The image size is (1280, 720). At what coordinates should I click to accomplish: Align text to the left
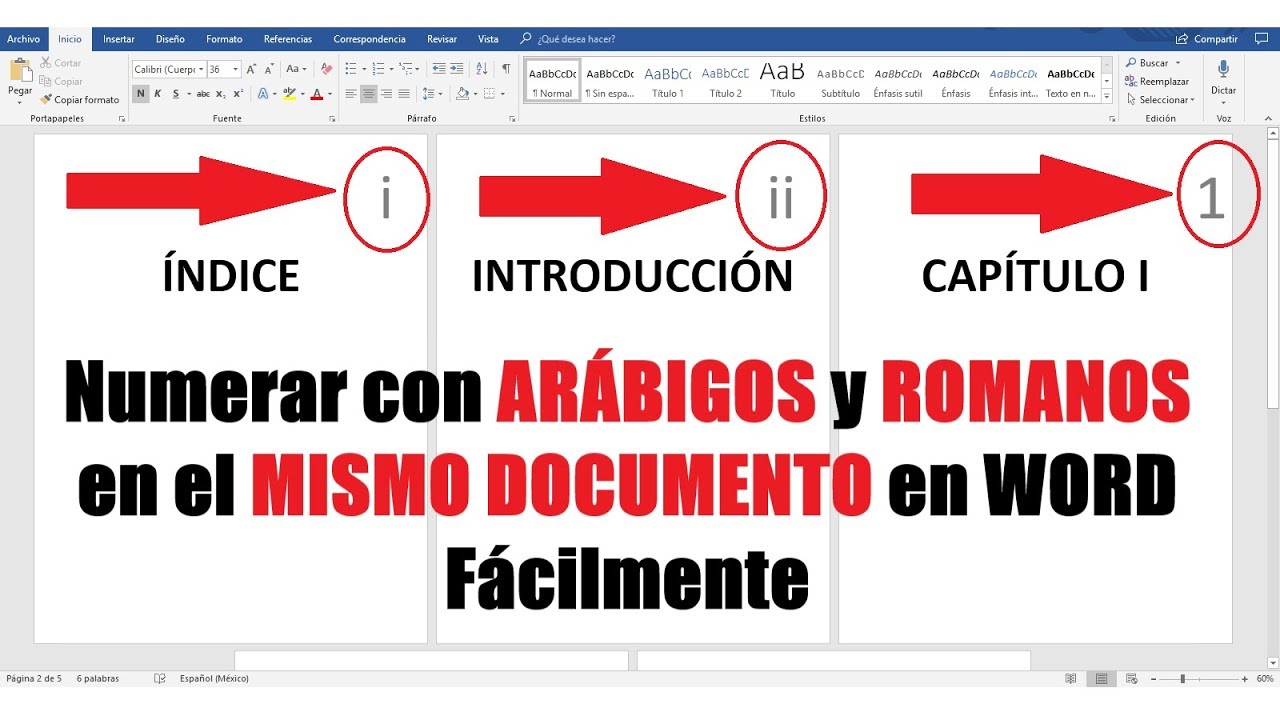(351, 94)
